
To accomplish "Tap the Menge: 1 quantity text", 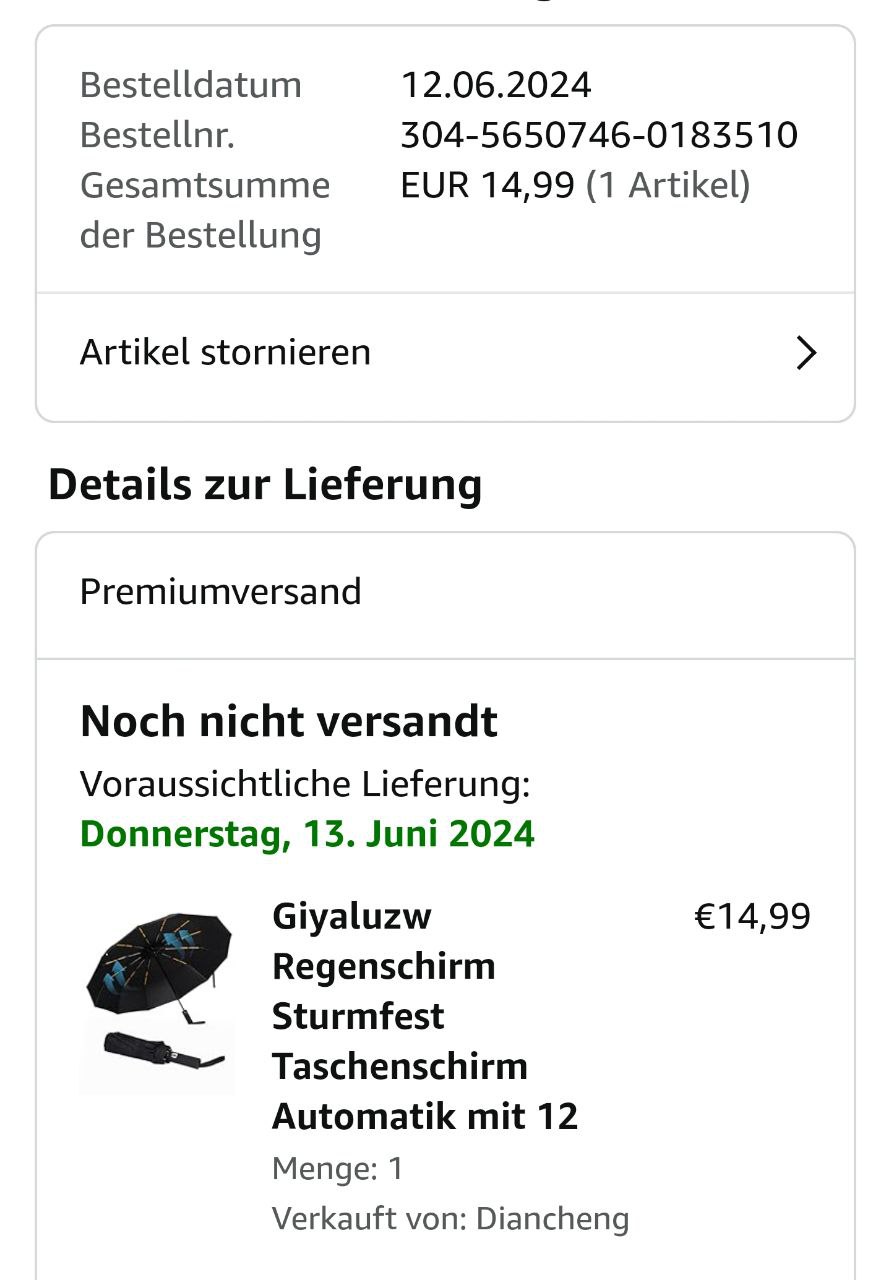I will [x=337, y=1168].
